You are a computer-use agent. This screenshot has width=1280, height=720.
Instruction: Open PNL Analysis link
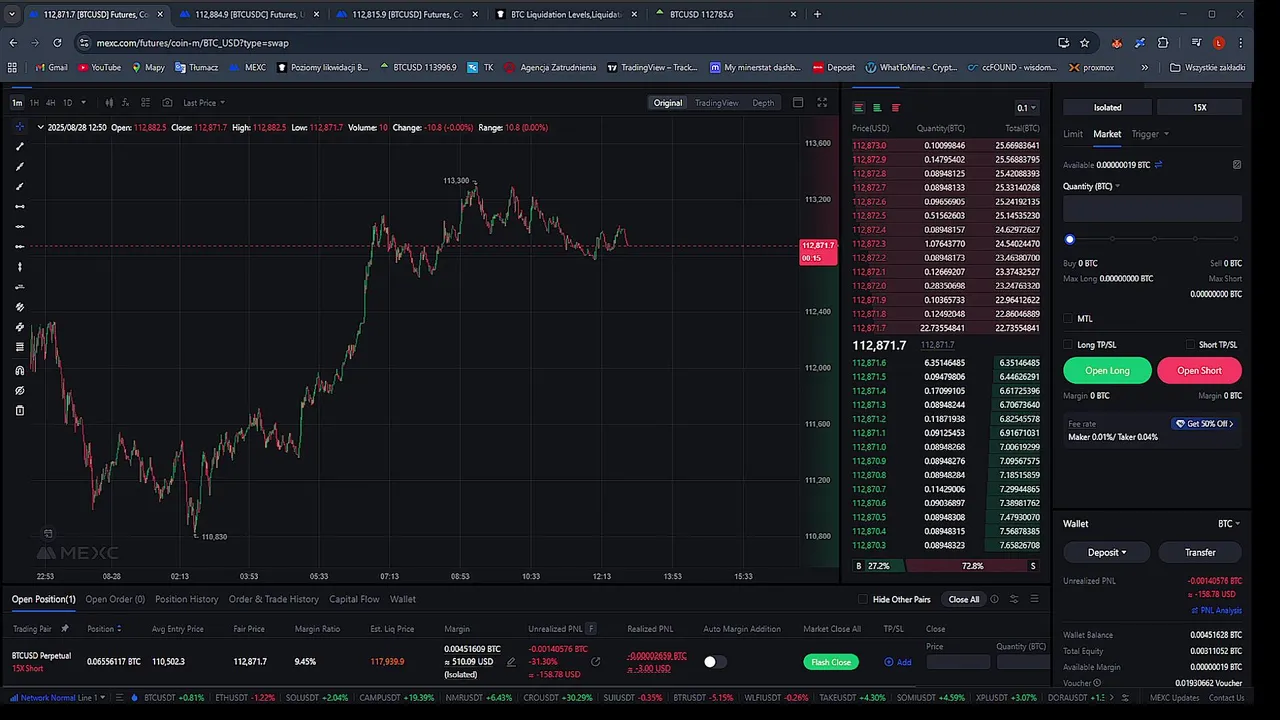tap(1217, 610)
